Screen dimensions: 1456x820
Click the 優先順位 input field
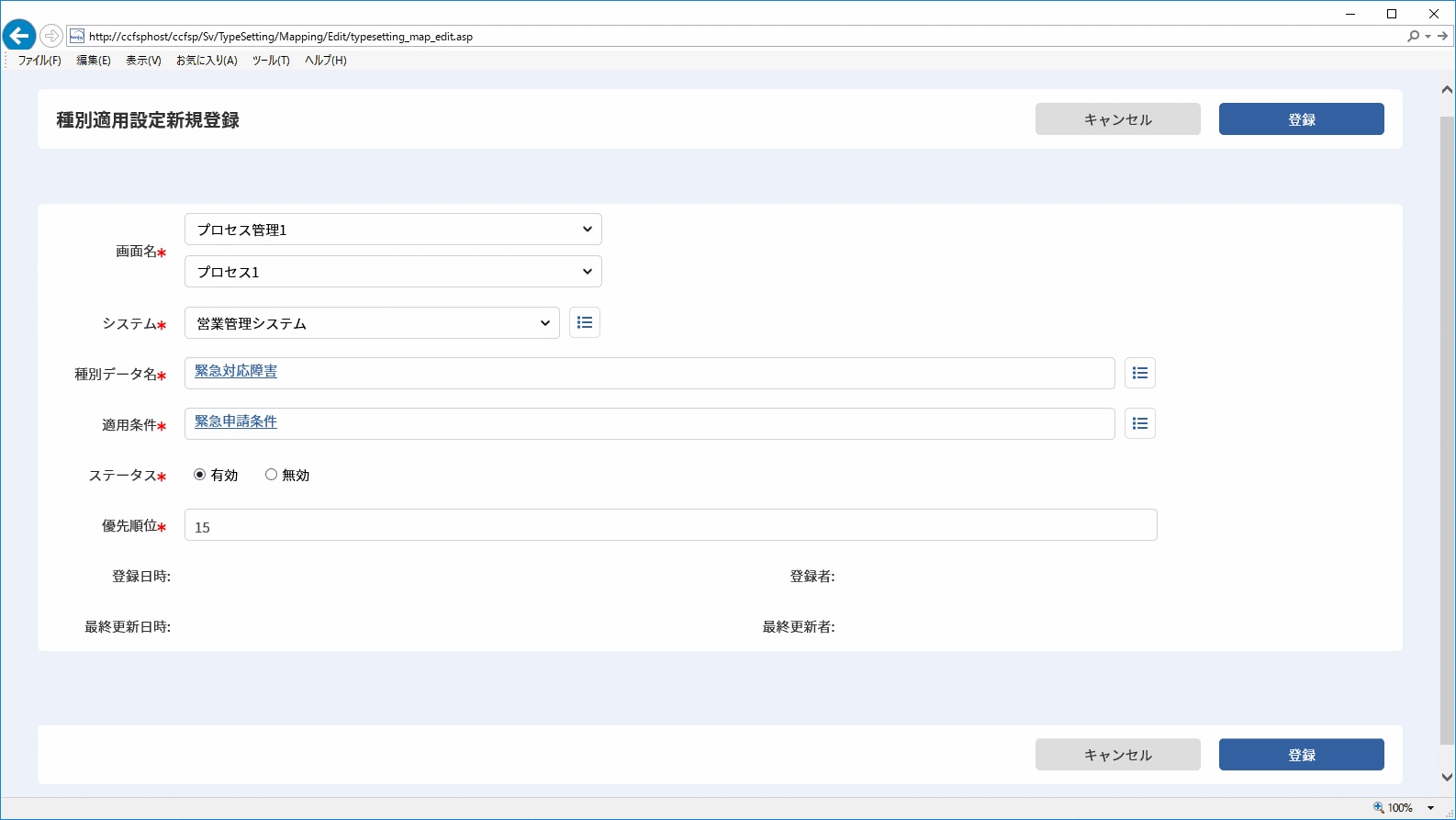[671, 525]
